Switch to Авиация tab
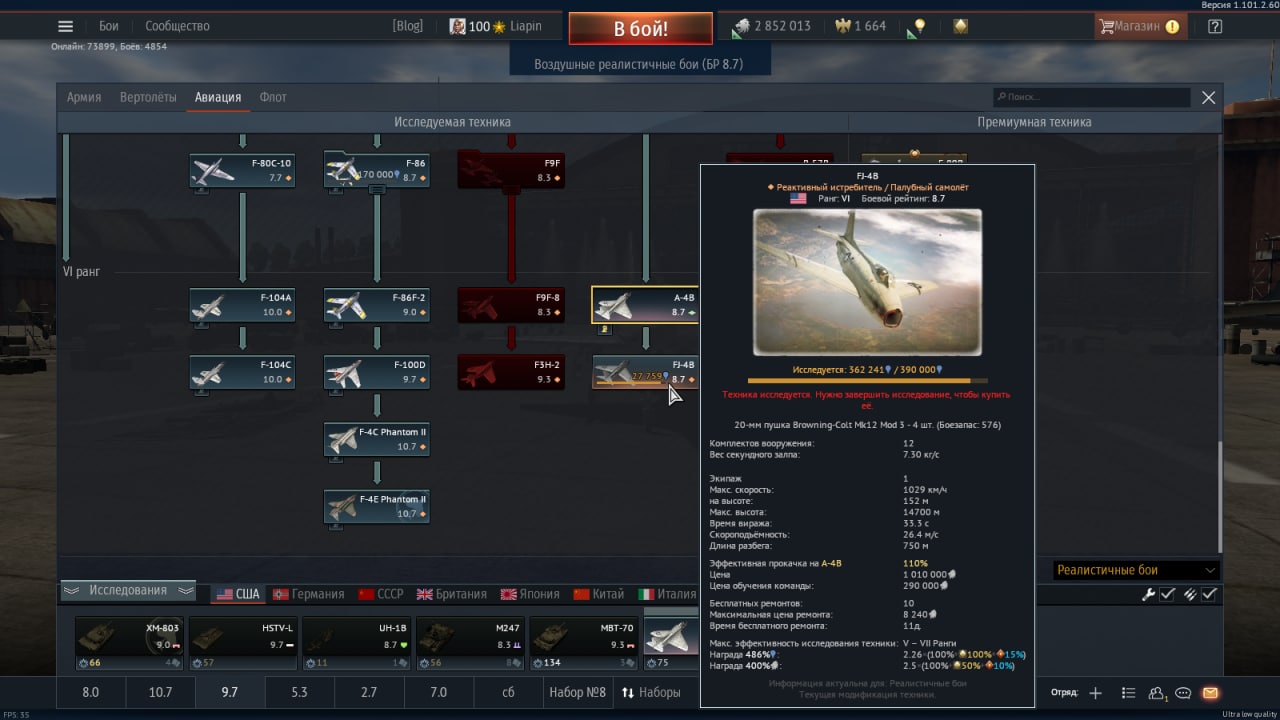Viewport: 1280px width, 720px height. click(218, 97)
